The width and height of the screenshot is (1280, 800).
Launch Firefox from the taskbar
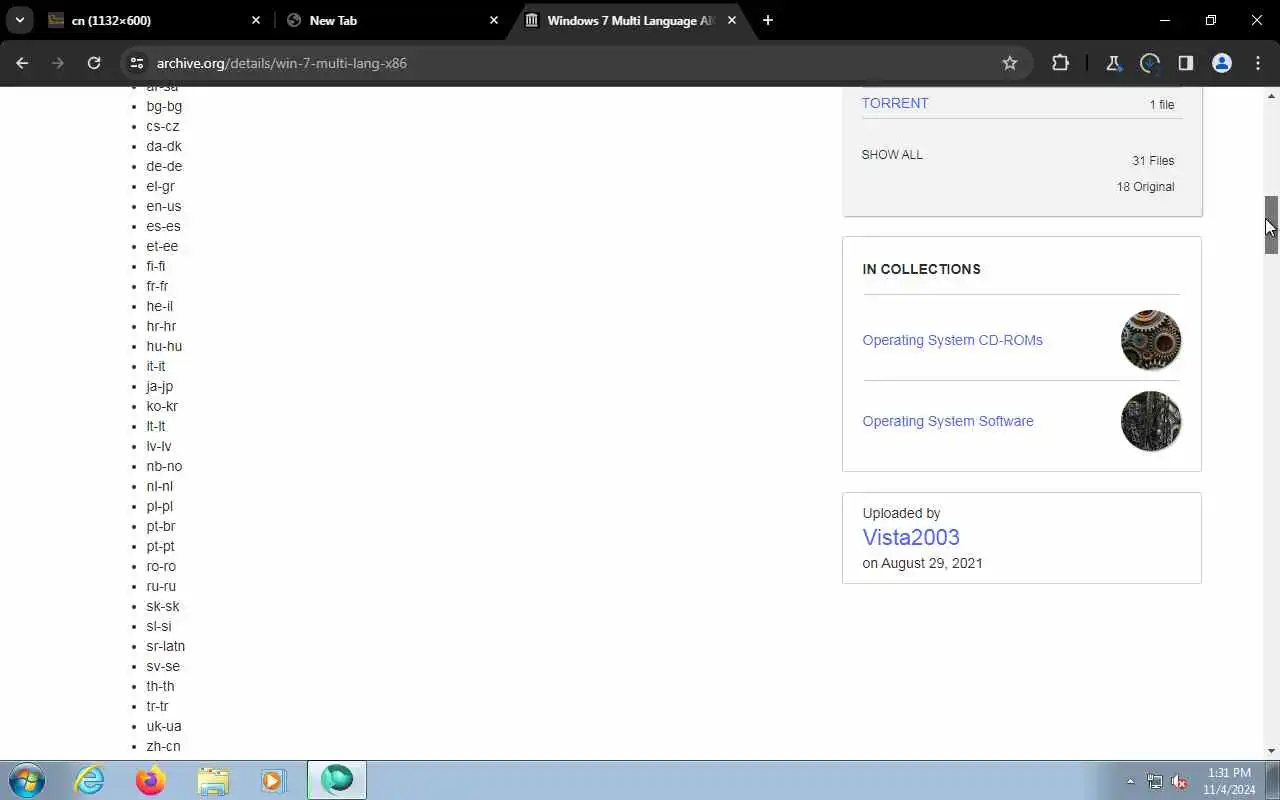coord(151,780)
